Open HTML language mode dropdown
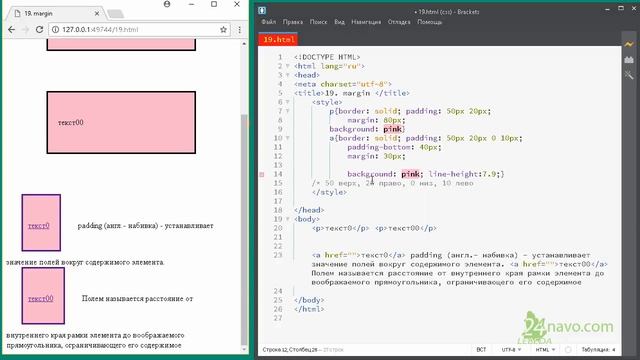This screenshot has width=640, height=360. [545, 350]
